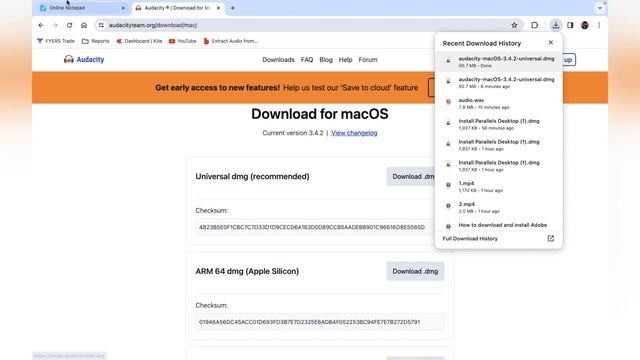Switch to the Online Notepad tab
Screen dimensions: 640x360
click(82, 8)
